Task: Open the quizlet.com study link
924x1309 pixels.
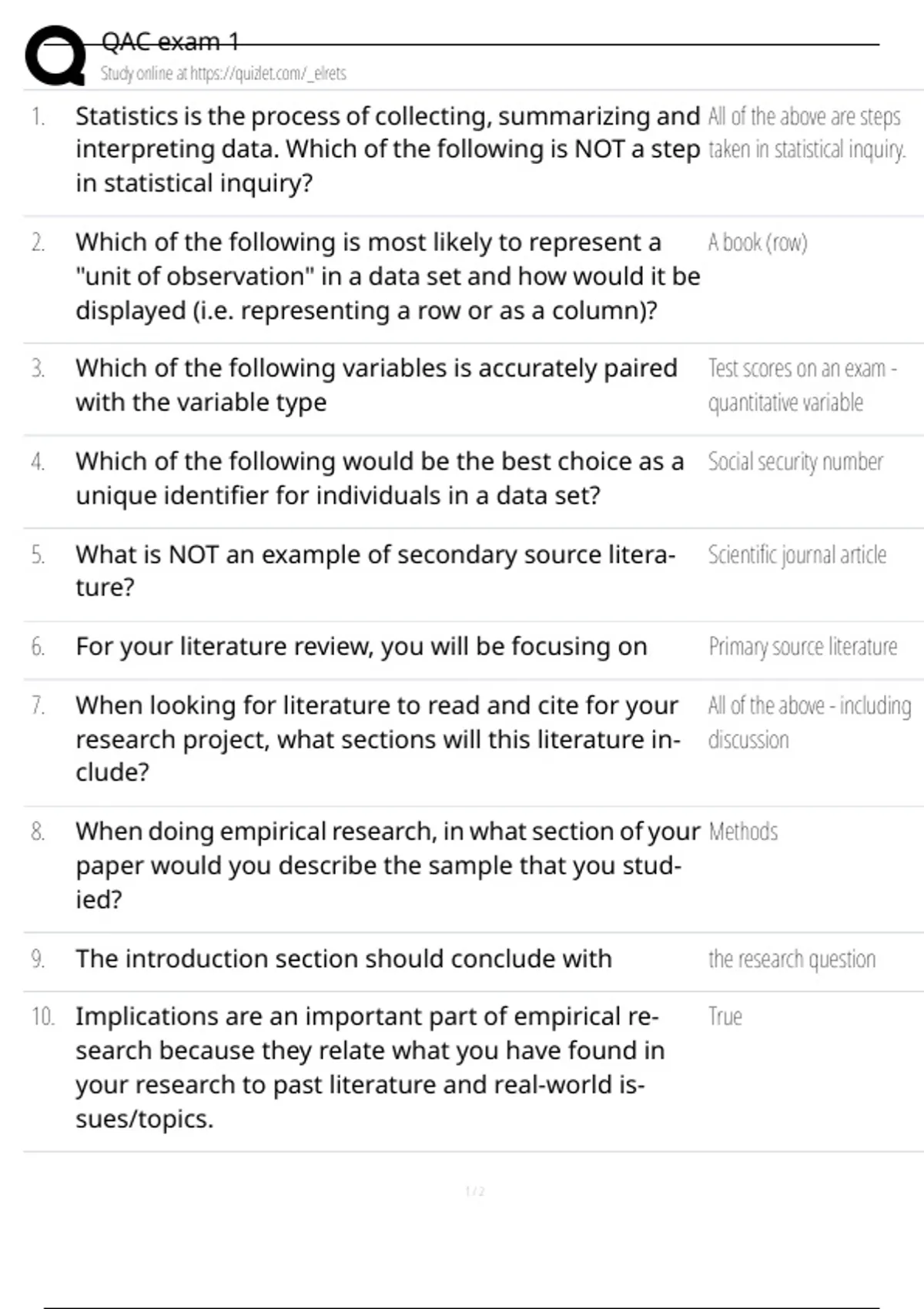Action: [x=223, y=74]
